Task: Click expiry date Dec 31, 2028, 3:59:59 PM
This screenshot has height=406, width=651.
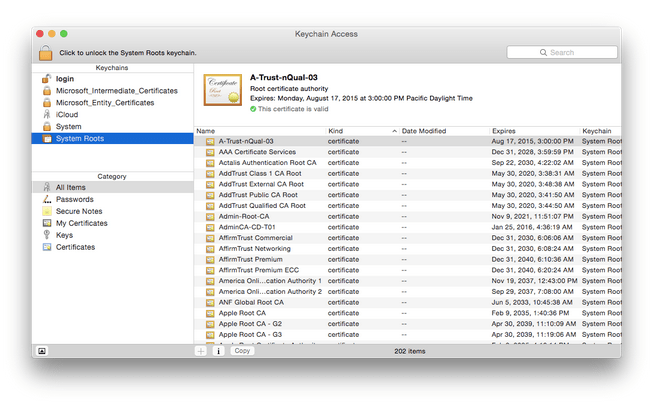Action: (532, 152)
